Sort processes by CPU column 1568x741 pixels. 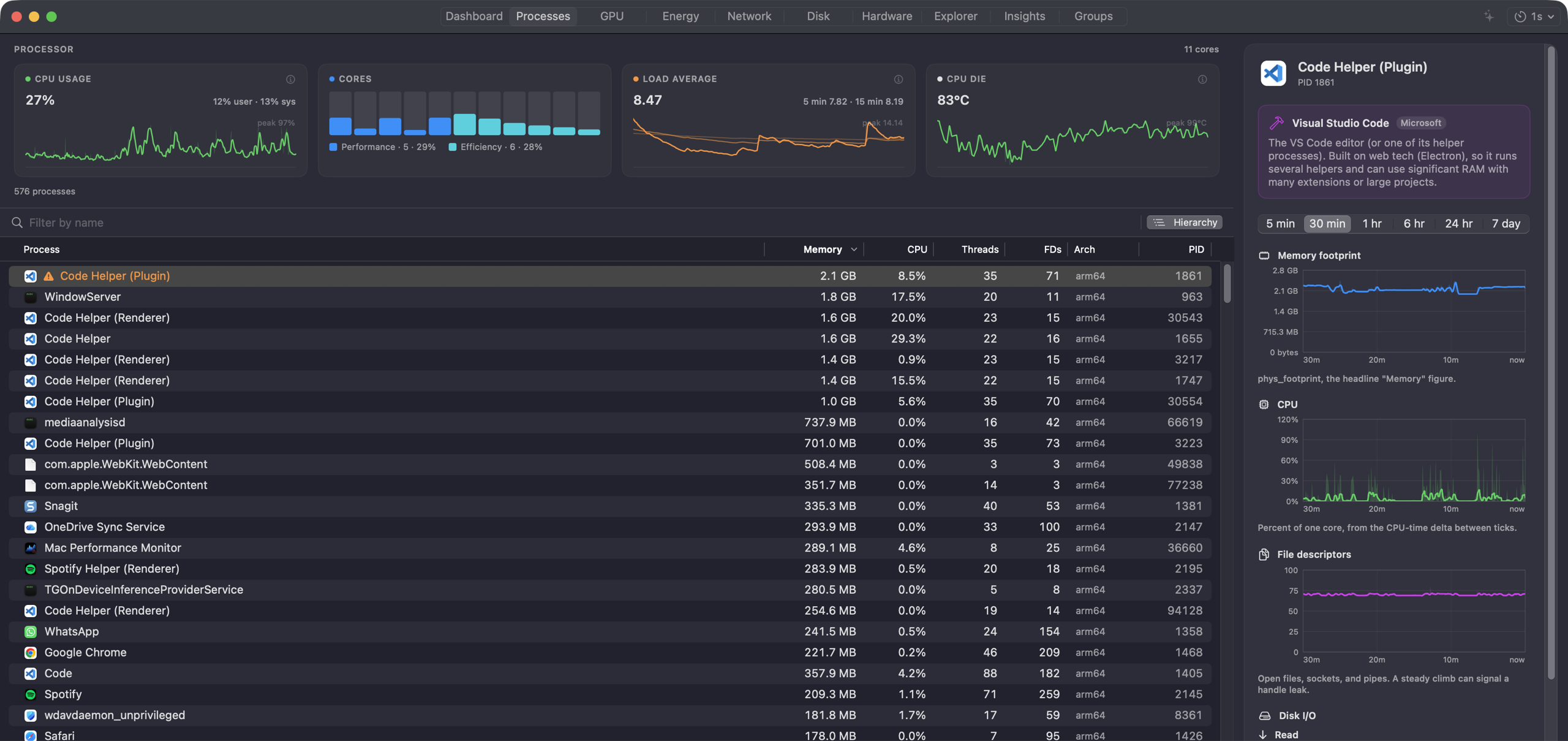[916, 249]
